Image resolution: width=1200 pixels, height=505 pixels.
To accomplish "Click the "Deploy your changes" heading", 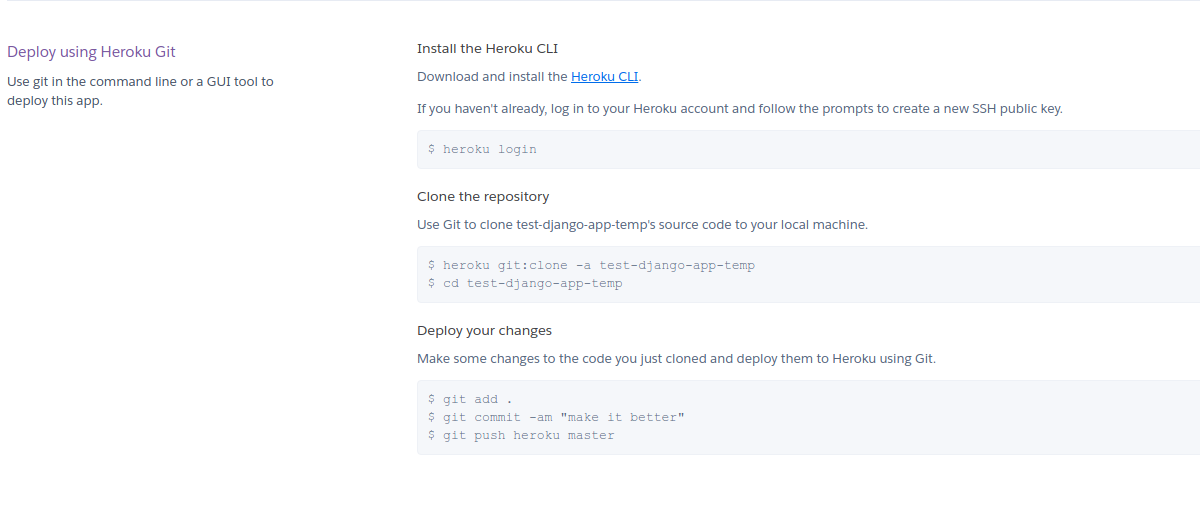I will click(x=484, y=330).
